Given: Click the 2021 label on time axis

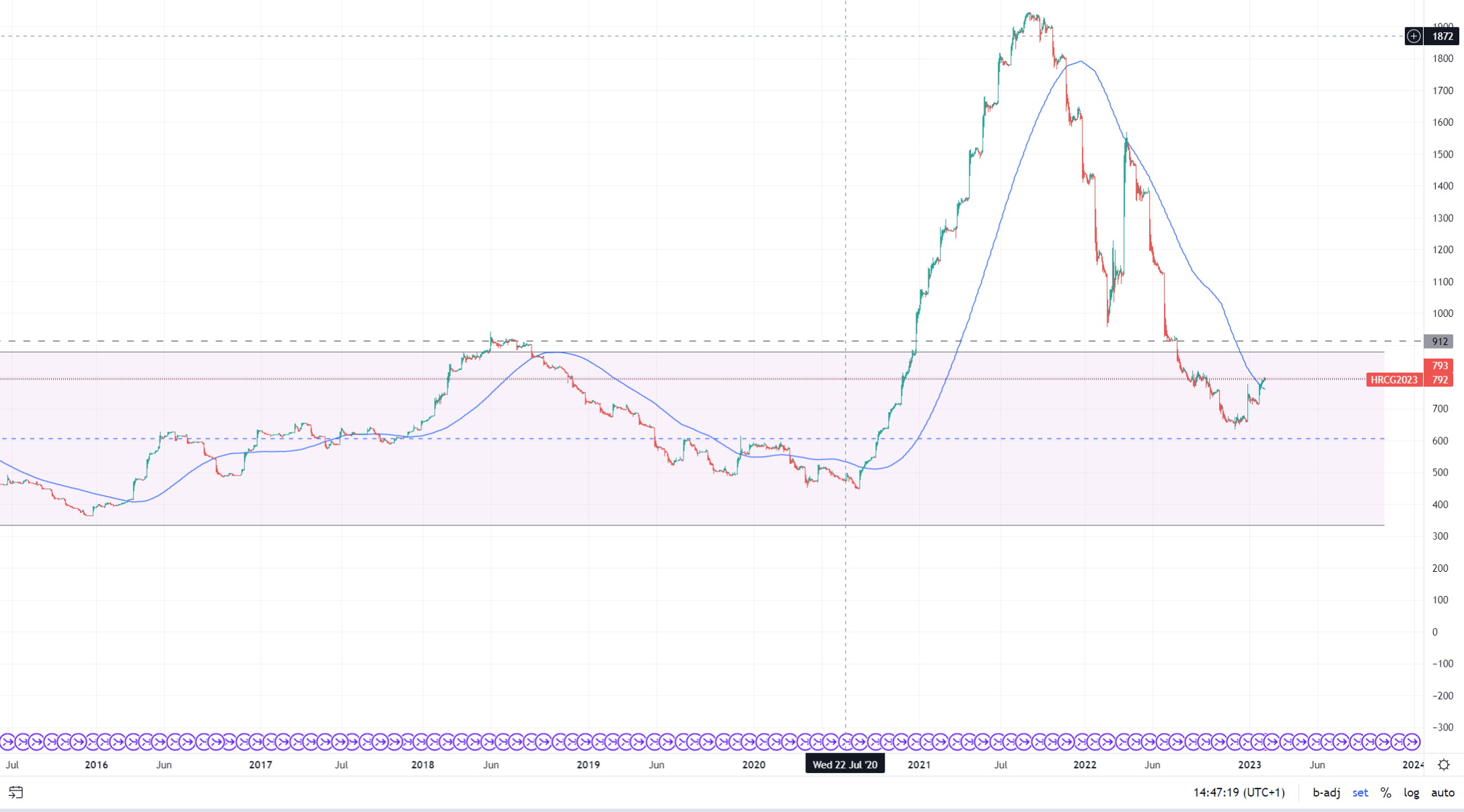Looking at the screenshot, I should pos(918,765).
